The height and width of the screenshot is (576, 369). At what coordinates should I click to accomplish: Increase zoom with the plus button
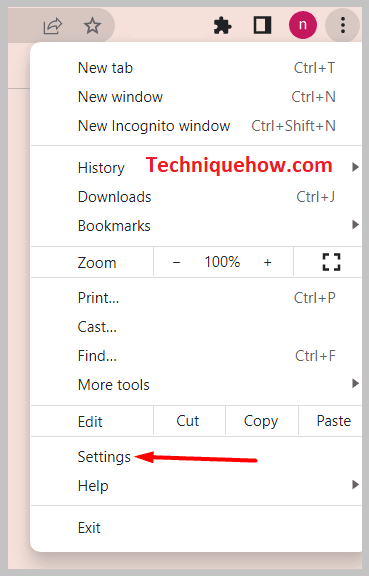(x=268, y=262)
